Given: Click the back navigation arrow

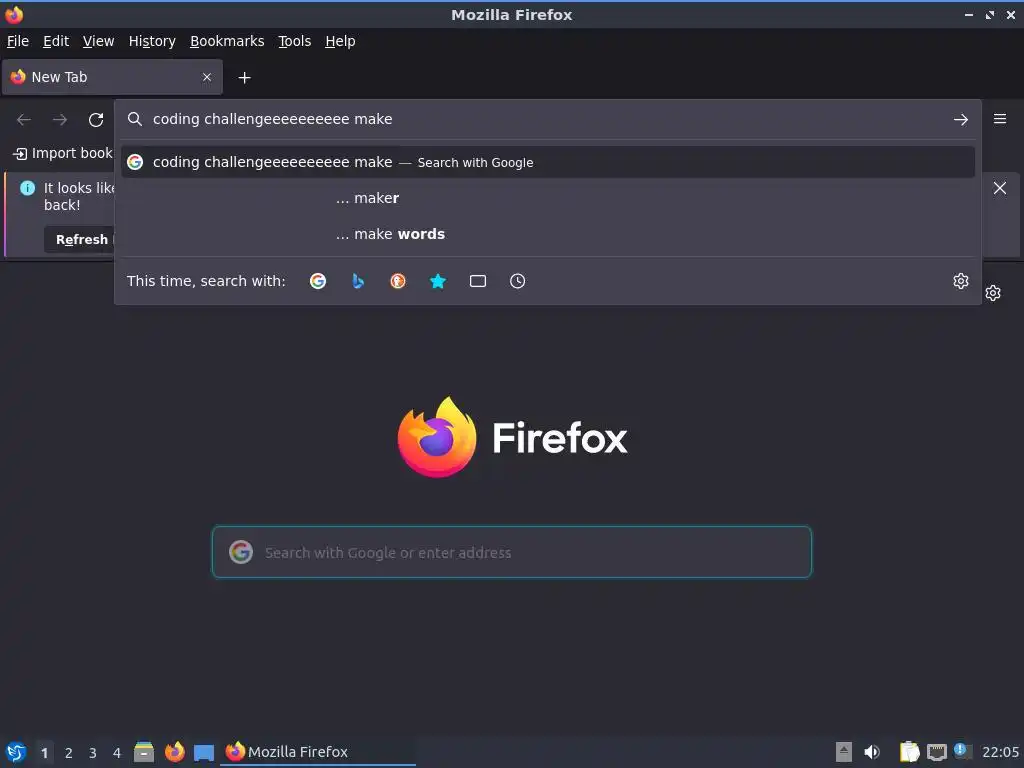Looking at the screenshot, I should [24, 120].
